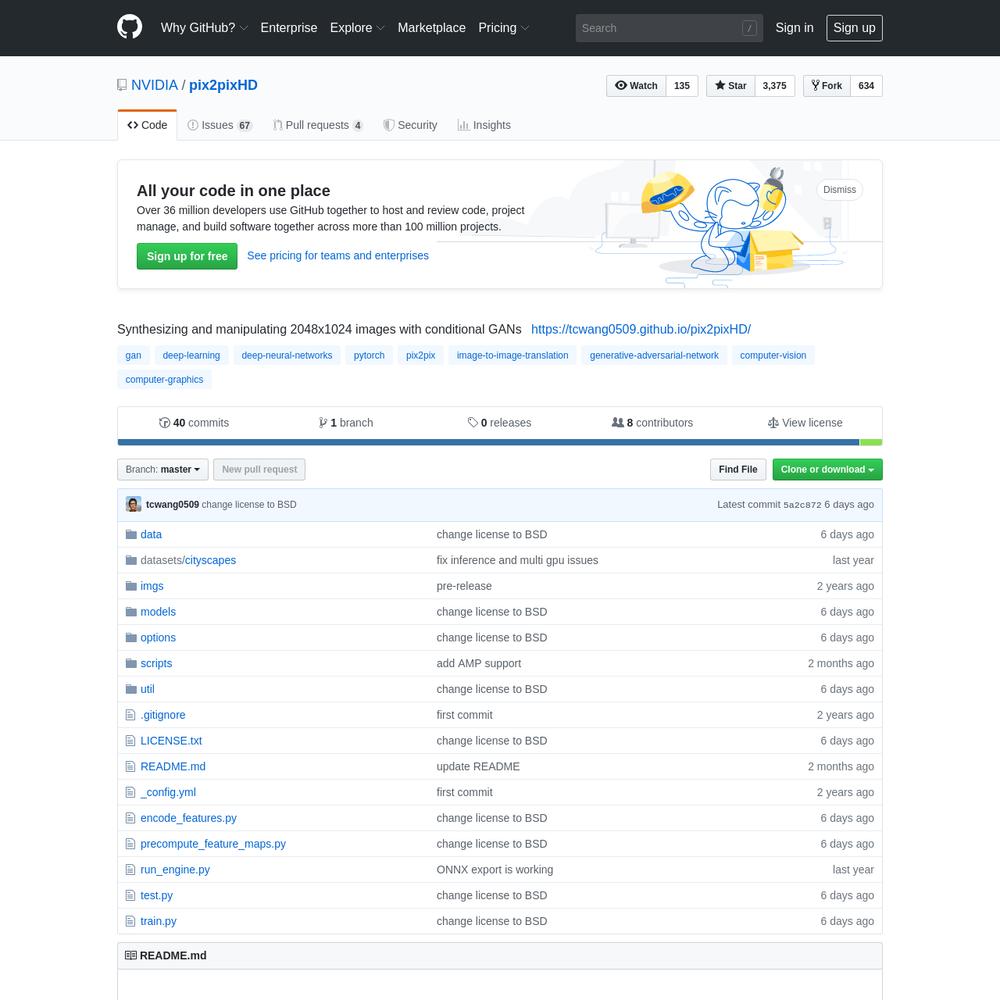1000x1000 pixels.
Task: Click the folder icon next to data
Action: point(131,534)
